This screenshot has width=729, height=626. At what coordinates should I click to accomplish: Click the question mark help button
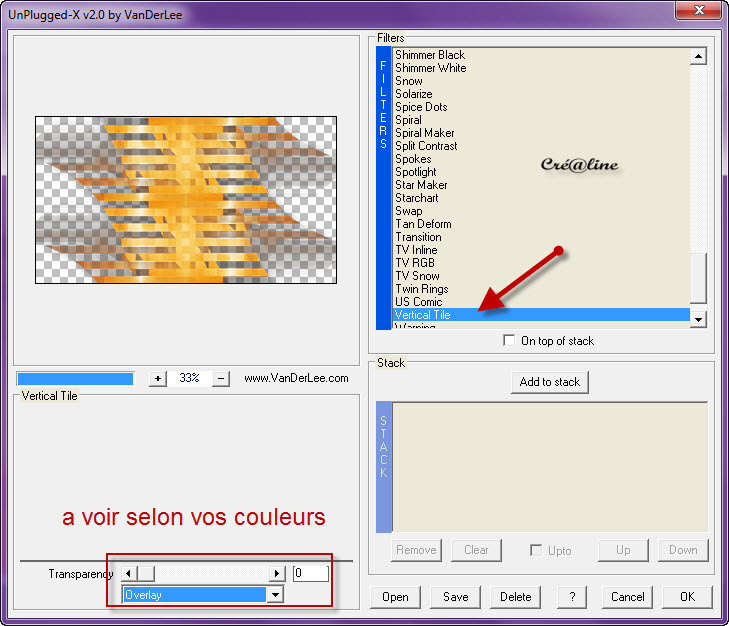pos(571,597)
